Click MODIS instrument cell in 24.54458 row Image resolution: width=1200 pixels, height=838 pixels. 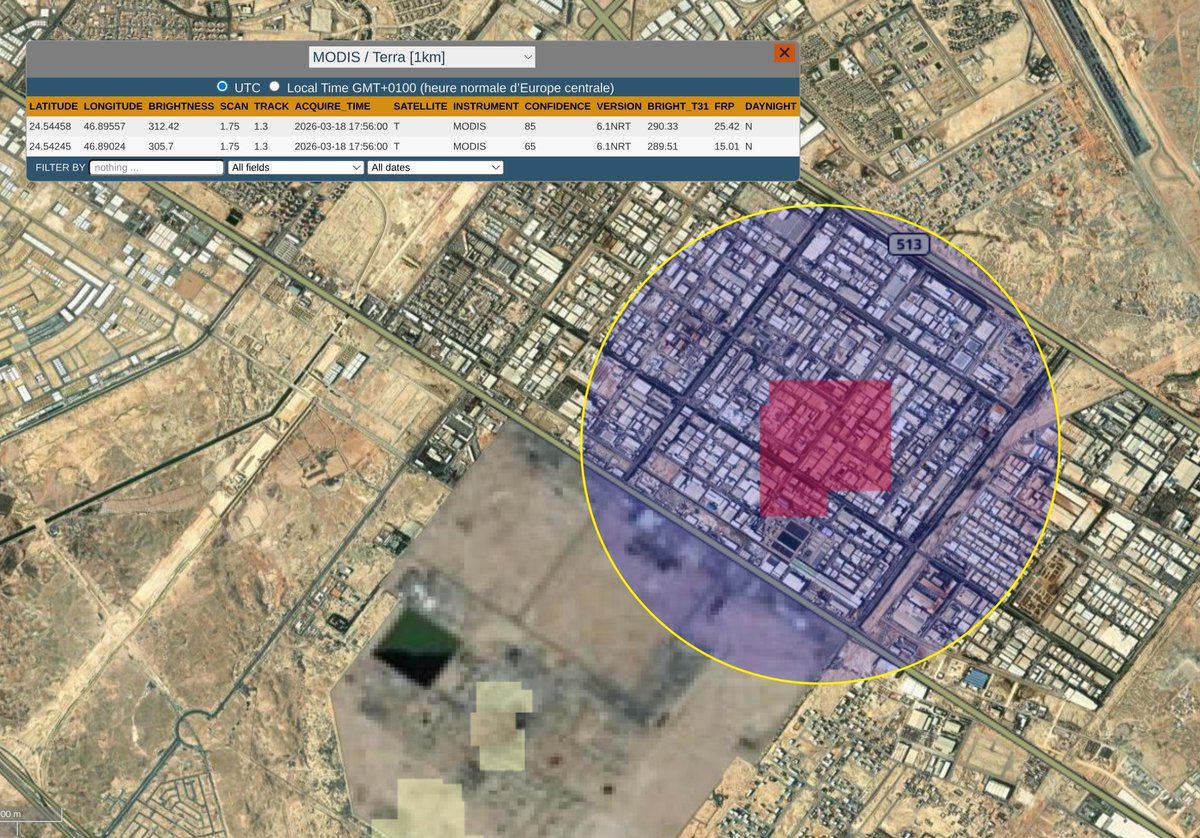(x=469, y=126)
